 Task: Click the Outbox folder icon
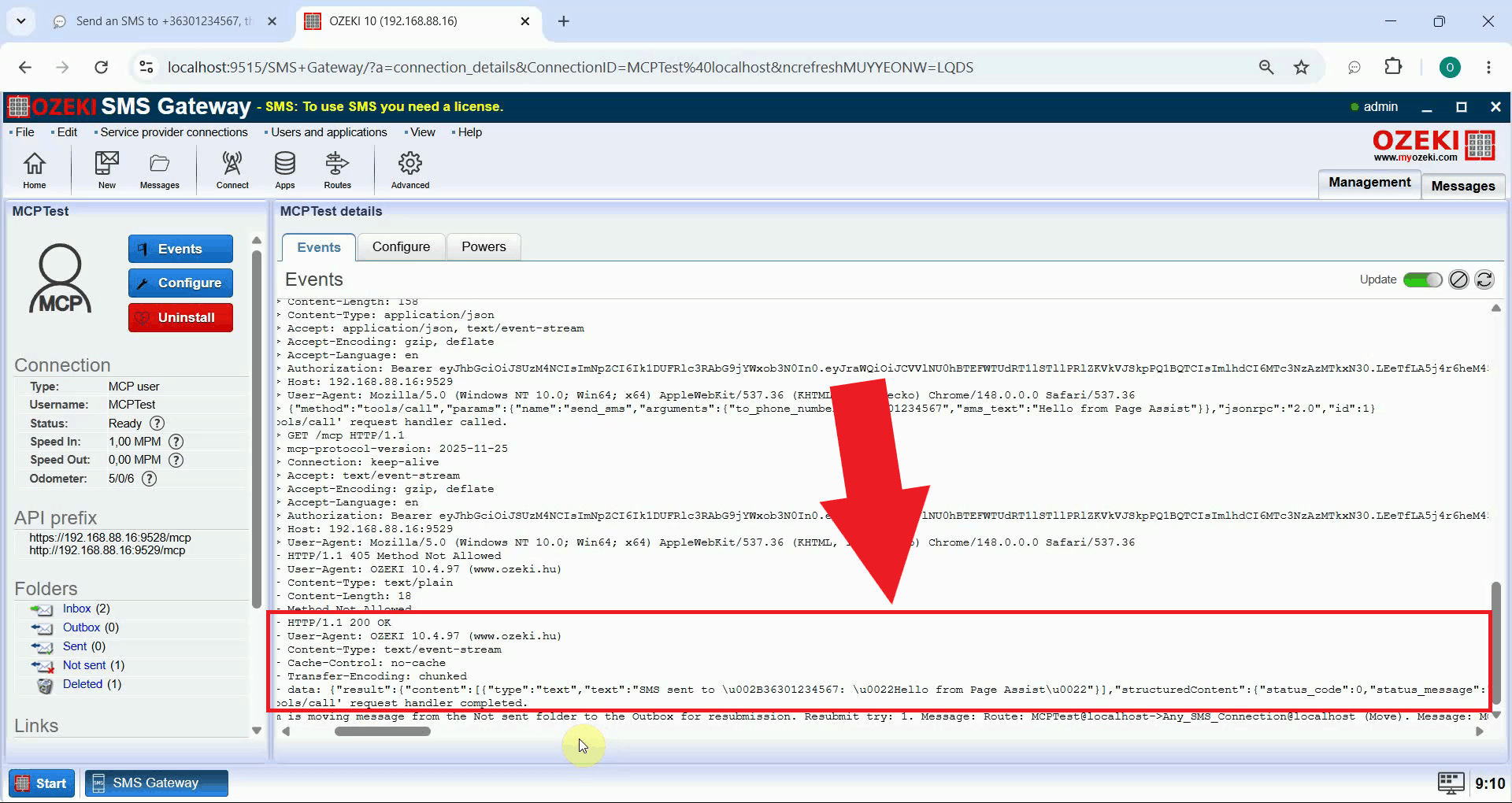pyautogui.click(x=42, y=628)
